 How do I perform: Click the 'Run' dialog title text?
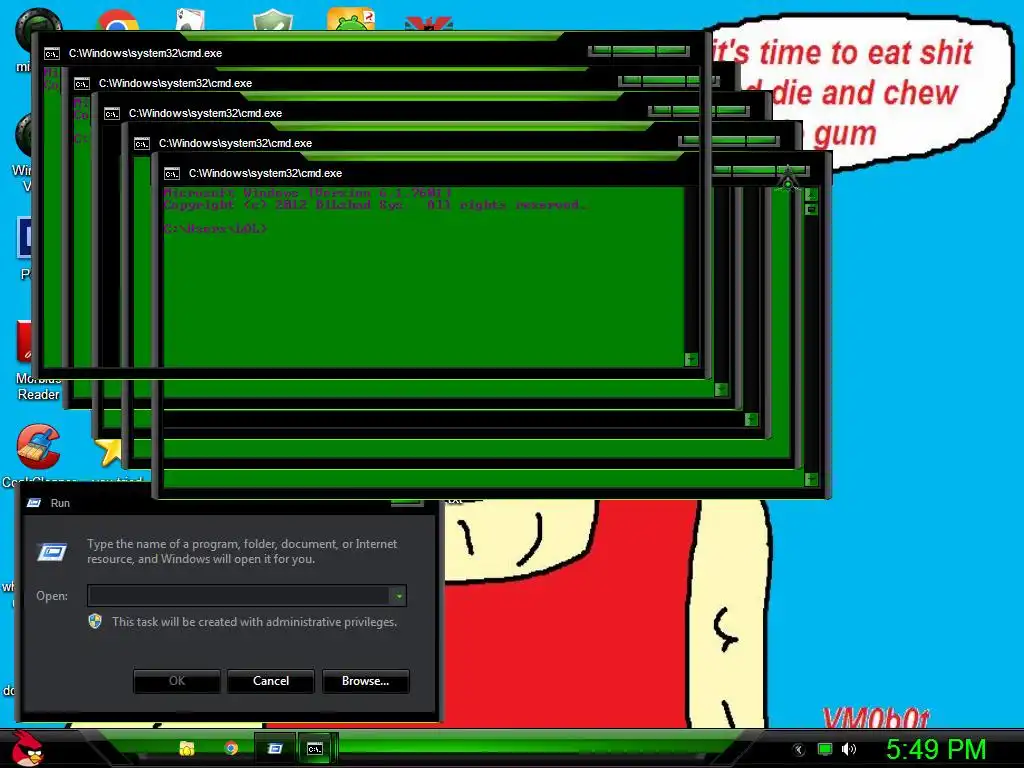(x=60, y=503)
